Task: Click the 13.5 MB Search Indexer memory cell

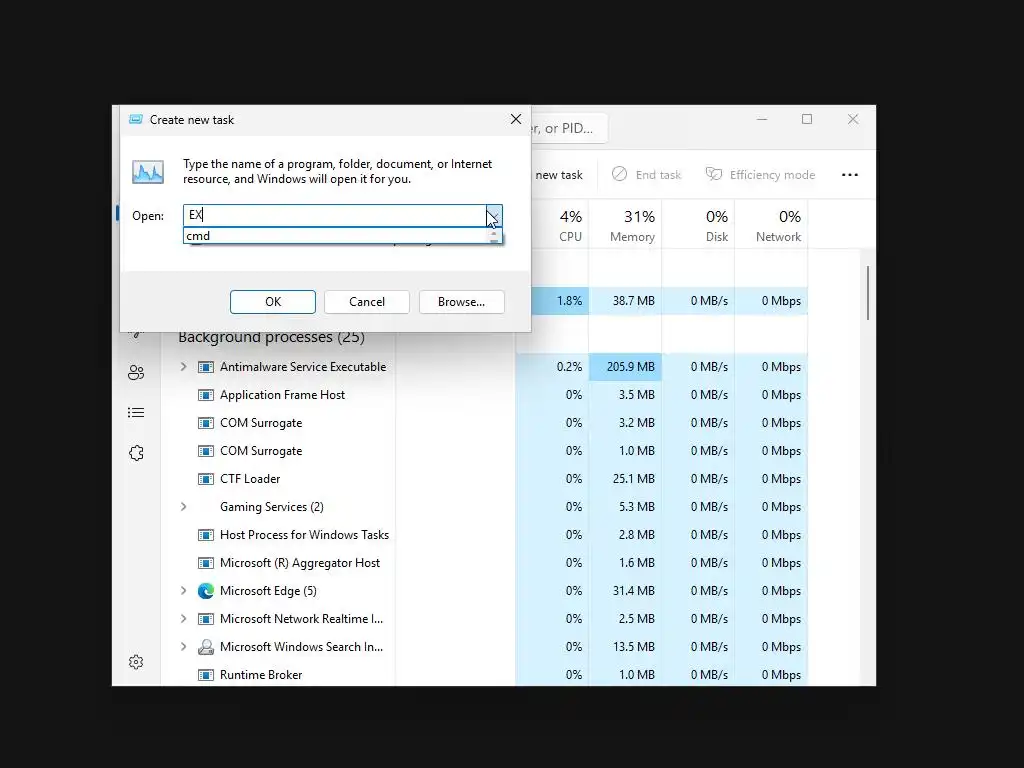Action: [x=625, y=647]
